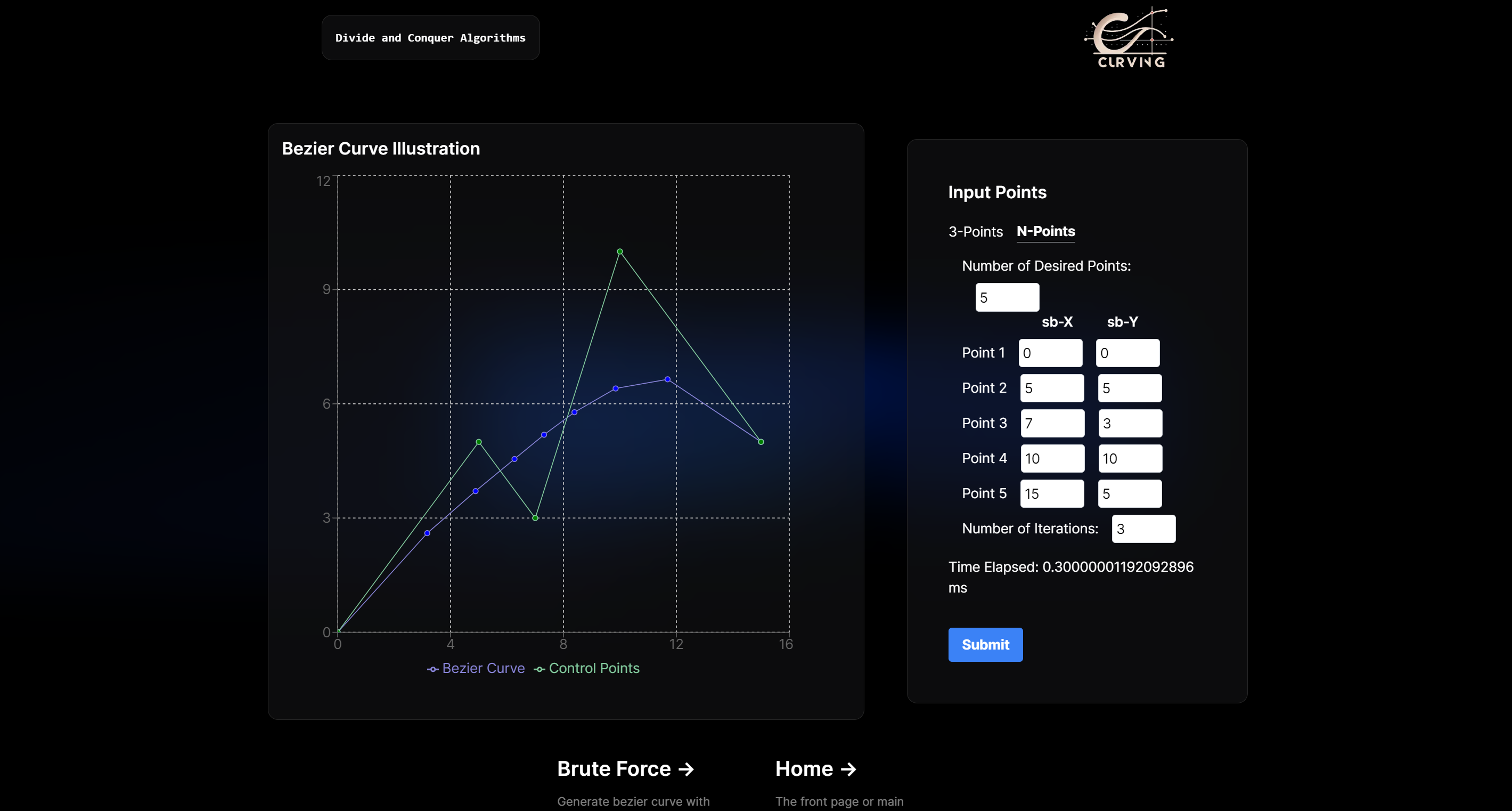Viewport: 1512px width, 811px height.
Task: Click Point 2 sb-Y input
Action: tap(1129, 388)
